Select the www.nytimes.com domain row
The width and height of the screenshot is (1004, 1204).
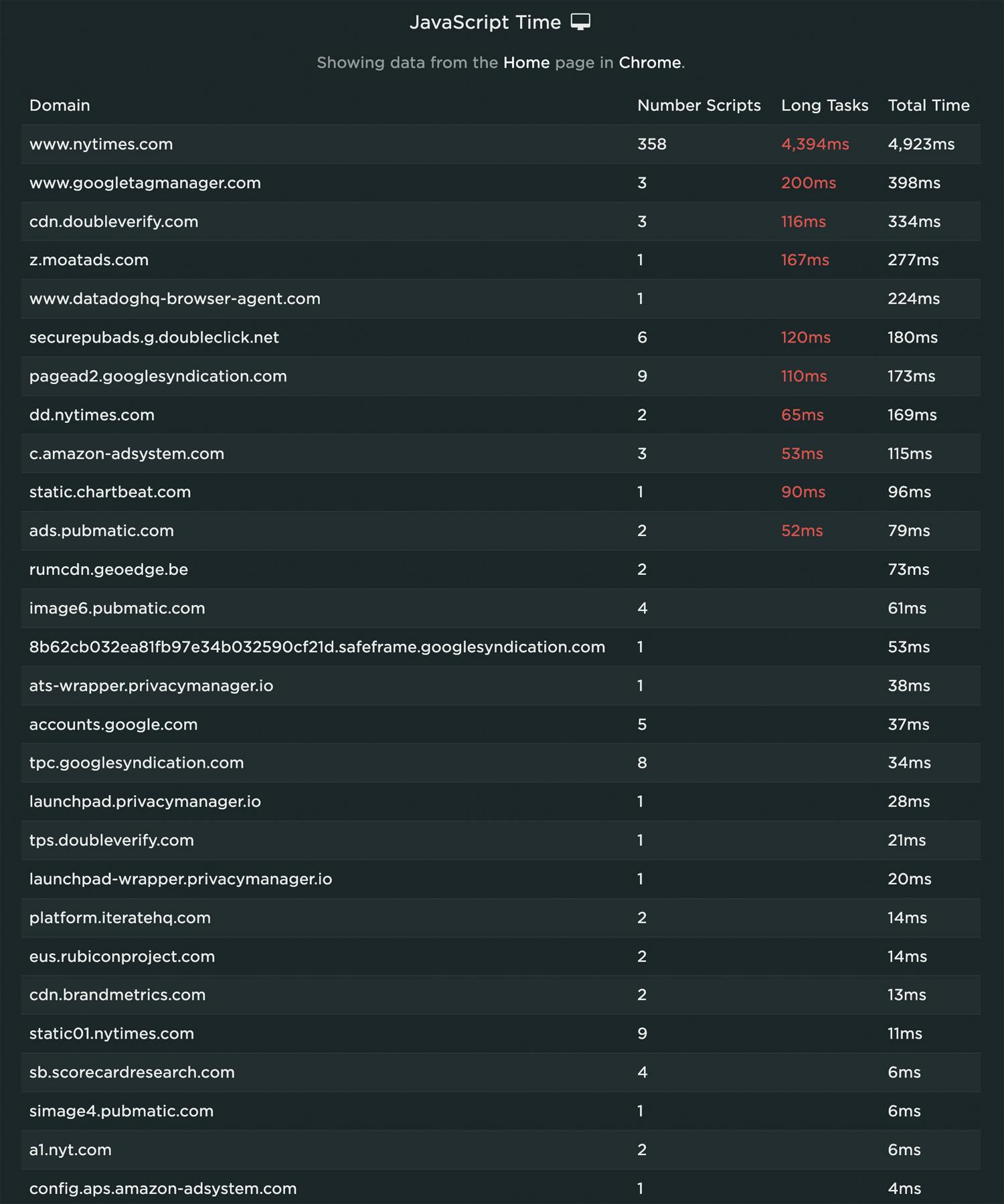pos(101,144)
